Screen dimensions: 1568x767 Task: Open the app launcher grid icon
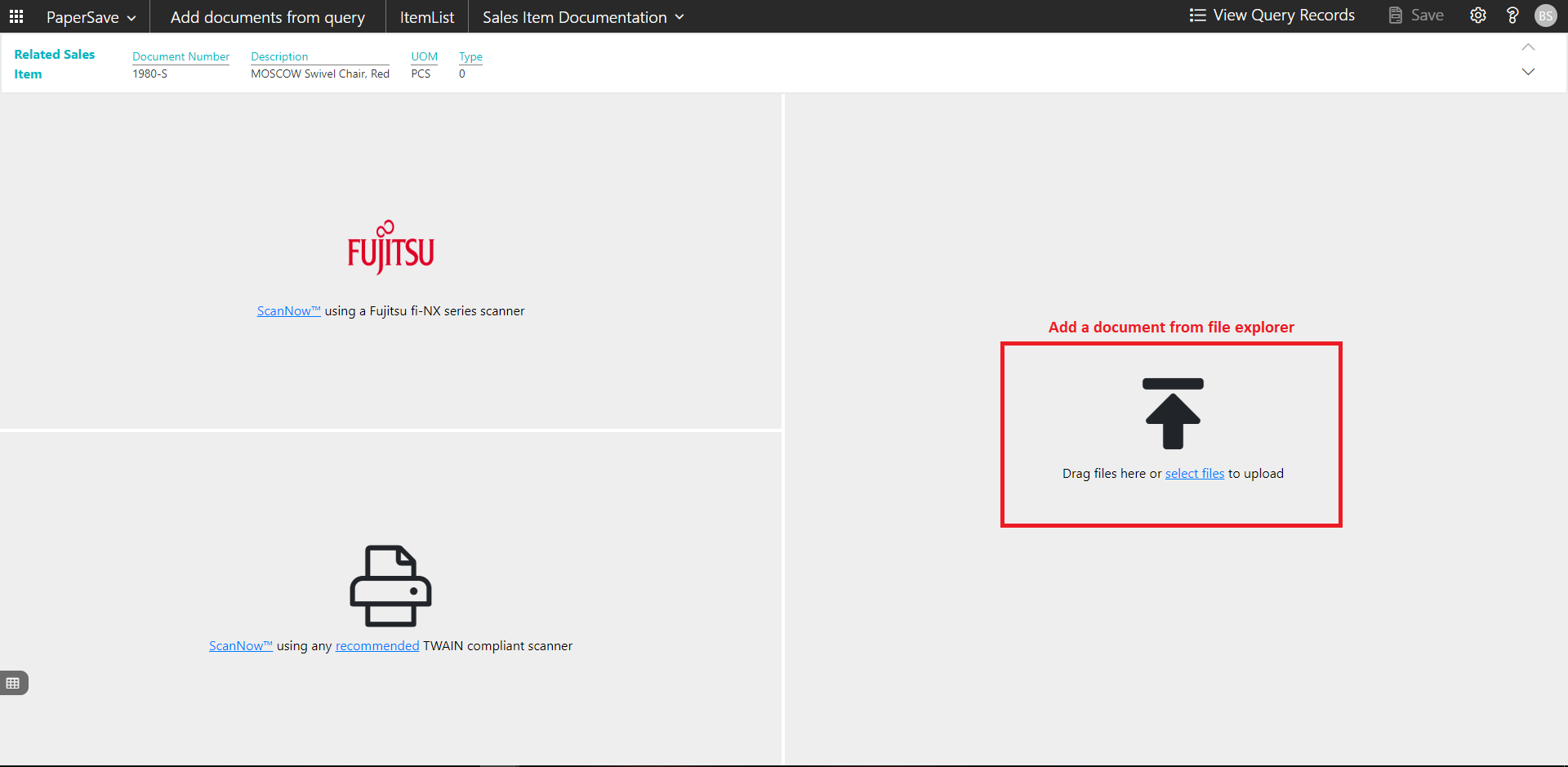(16, 16)
